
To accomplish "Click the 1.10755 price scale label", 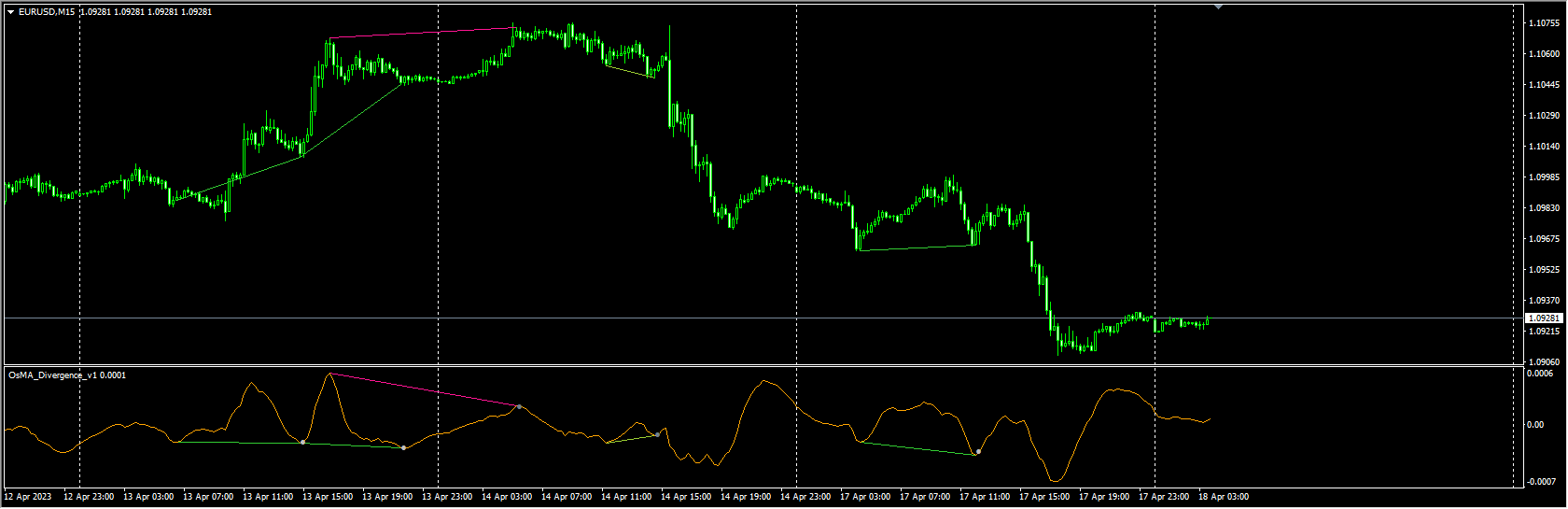I will (x=1545, y=23).
